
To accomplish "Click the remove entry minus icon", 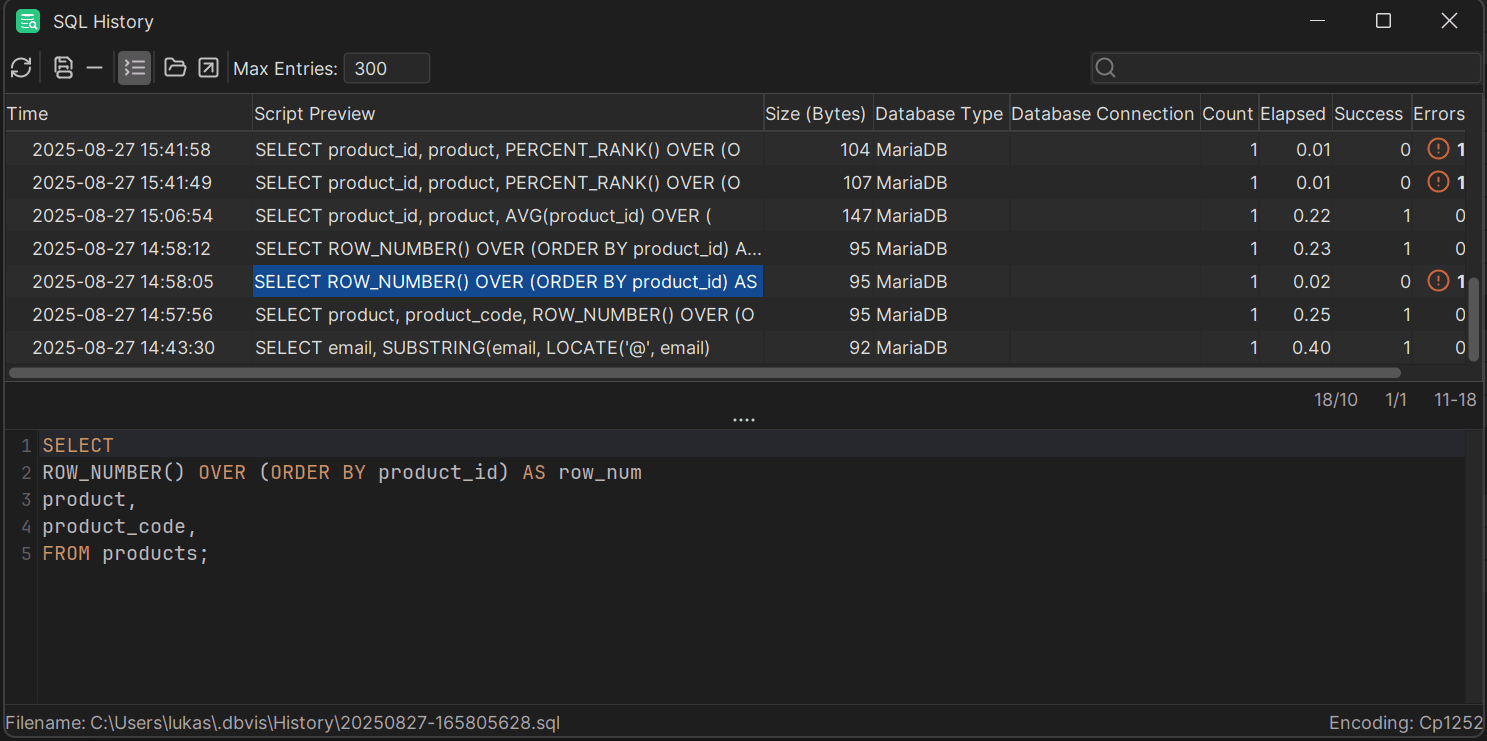I will (95, 68).
